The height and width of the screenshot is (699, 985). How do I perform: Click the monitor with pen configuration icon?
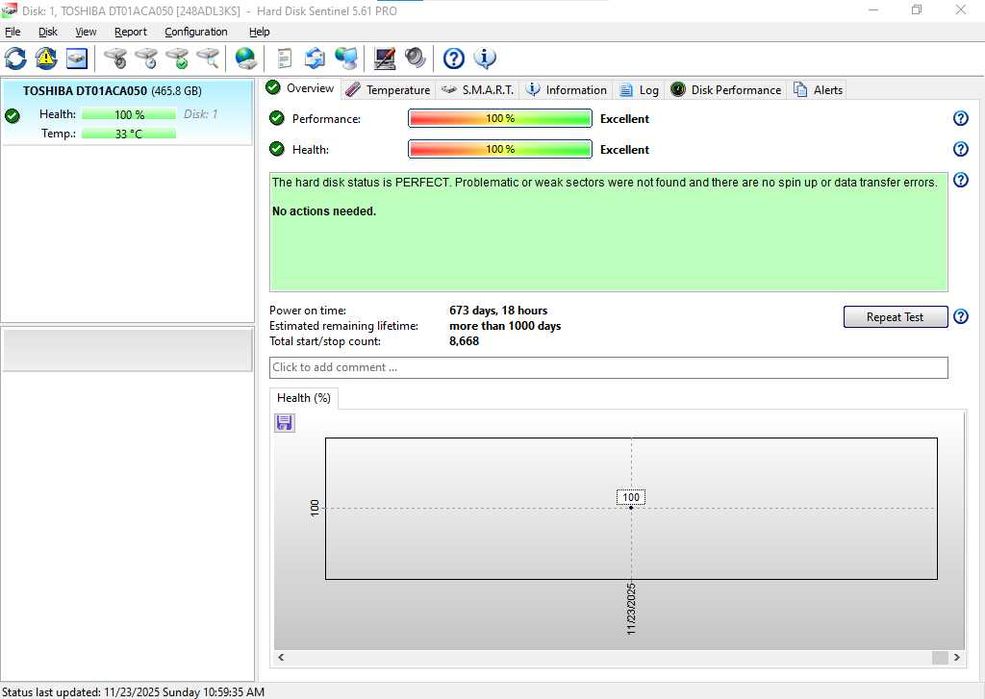(x=384, y=58)
